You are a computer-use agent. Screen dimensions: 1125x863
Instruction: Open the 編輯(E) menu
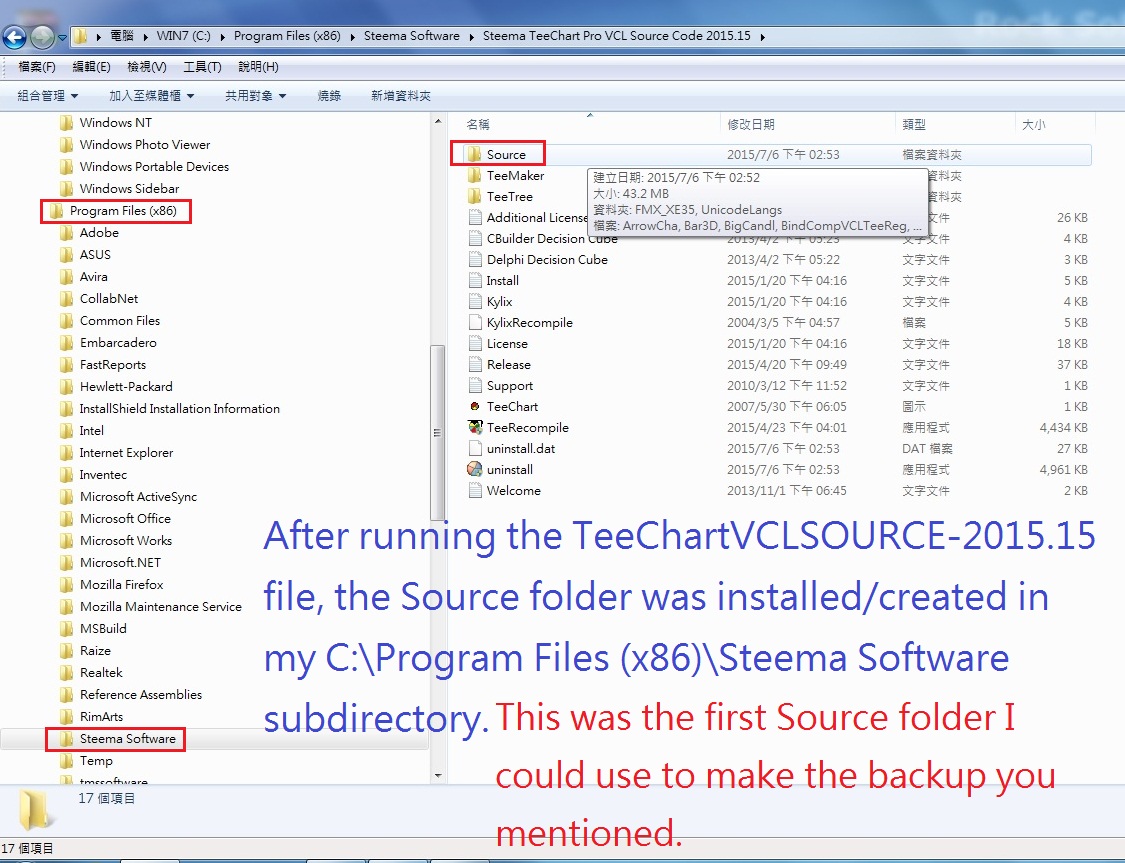(x=91, y=67)
